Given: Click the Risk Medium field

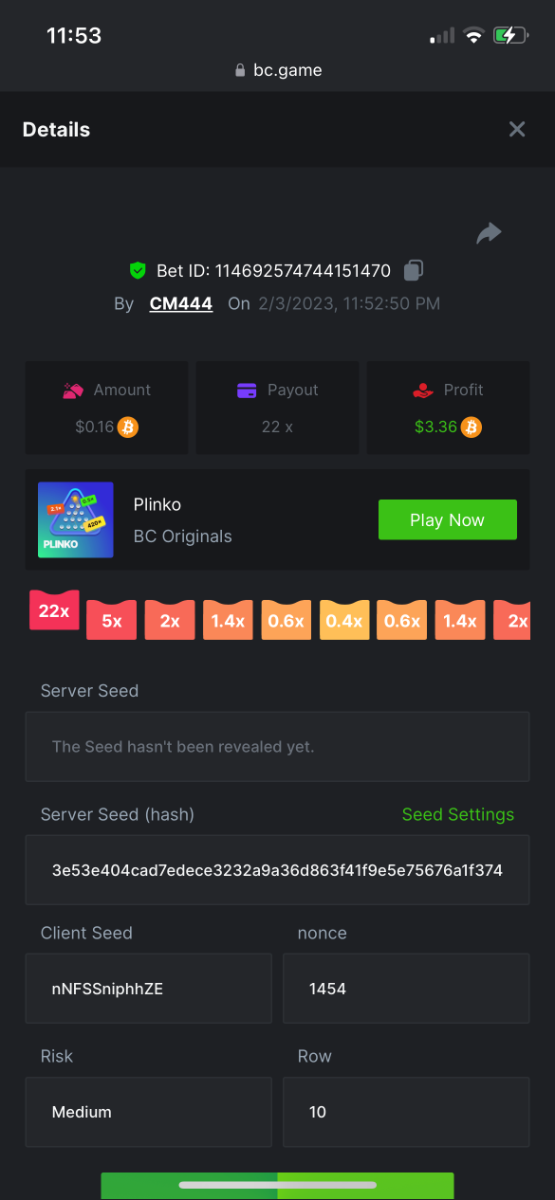Looking at the screenshot, I should (148, 1112).
